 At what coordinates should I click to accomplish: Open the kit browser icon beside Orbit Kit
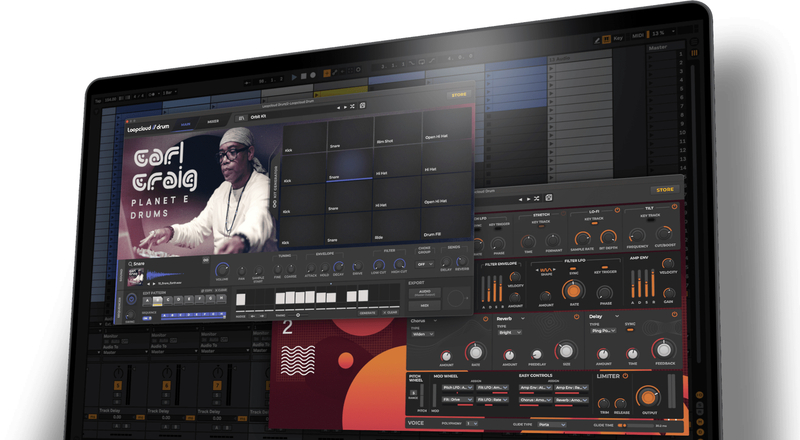point(241,118)
